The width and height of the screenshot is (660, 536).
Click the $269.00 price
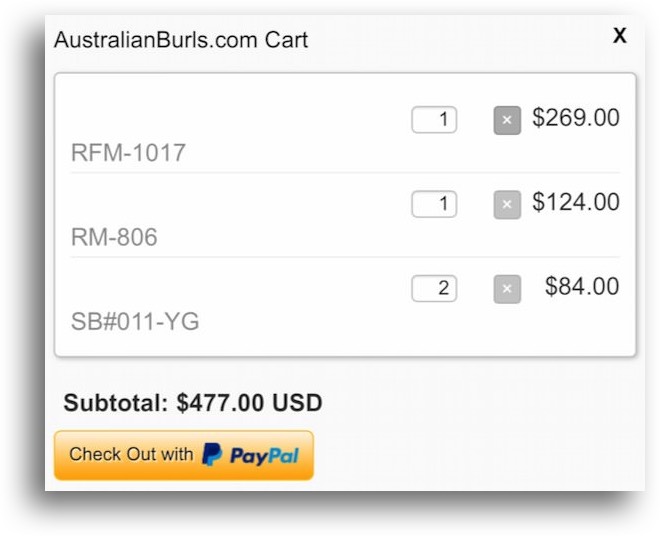tap(576, 118)
